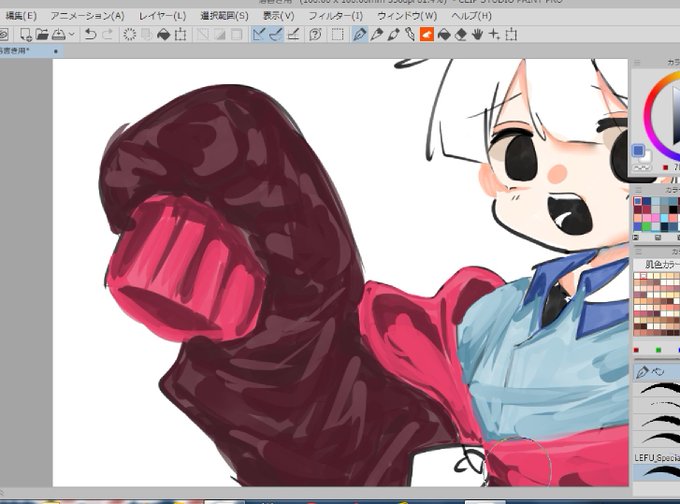Click the Invert selected area icon

219,34
